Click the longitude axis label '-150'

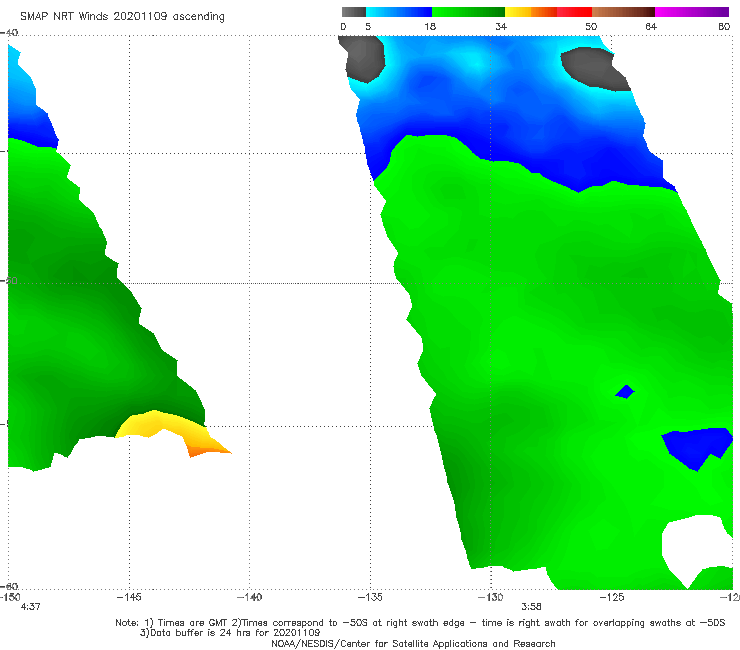coord(10,597)
